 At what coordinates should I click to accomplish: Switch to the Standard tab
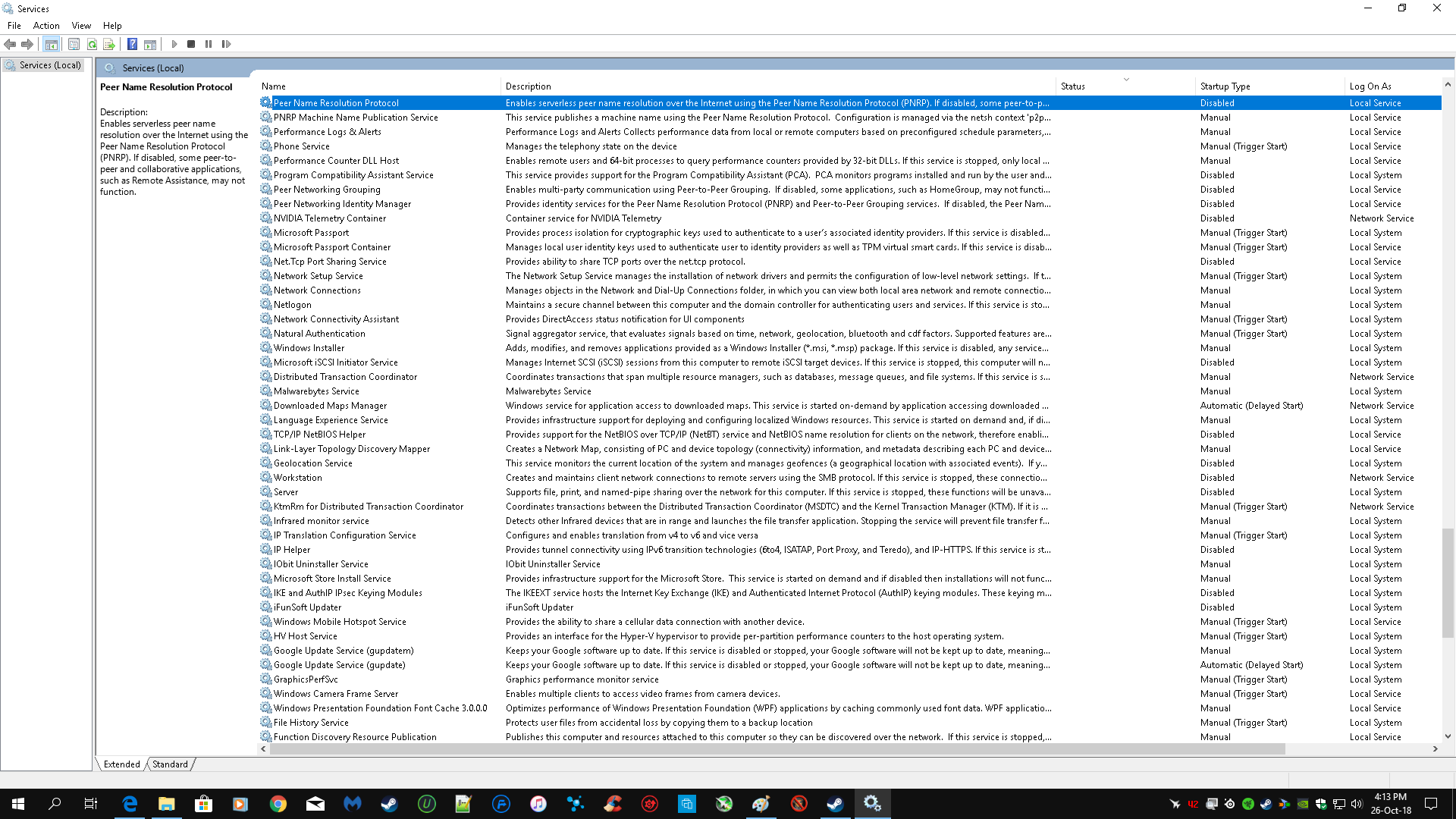[x=170, y=764]
